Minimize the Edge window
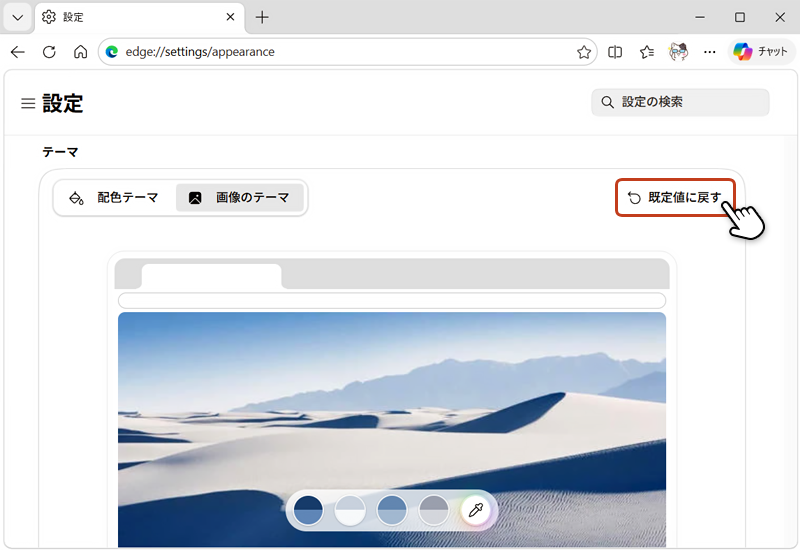800x550 pixels. click(x=700, y=17)
